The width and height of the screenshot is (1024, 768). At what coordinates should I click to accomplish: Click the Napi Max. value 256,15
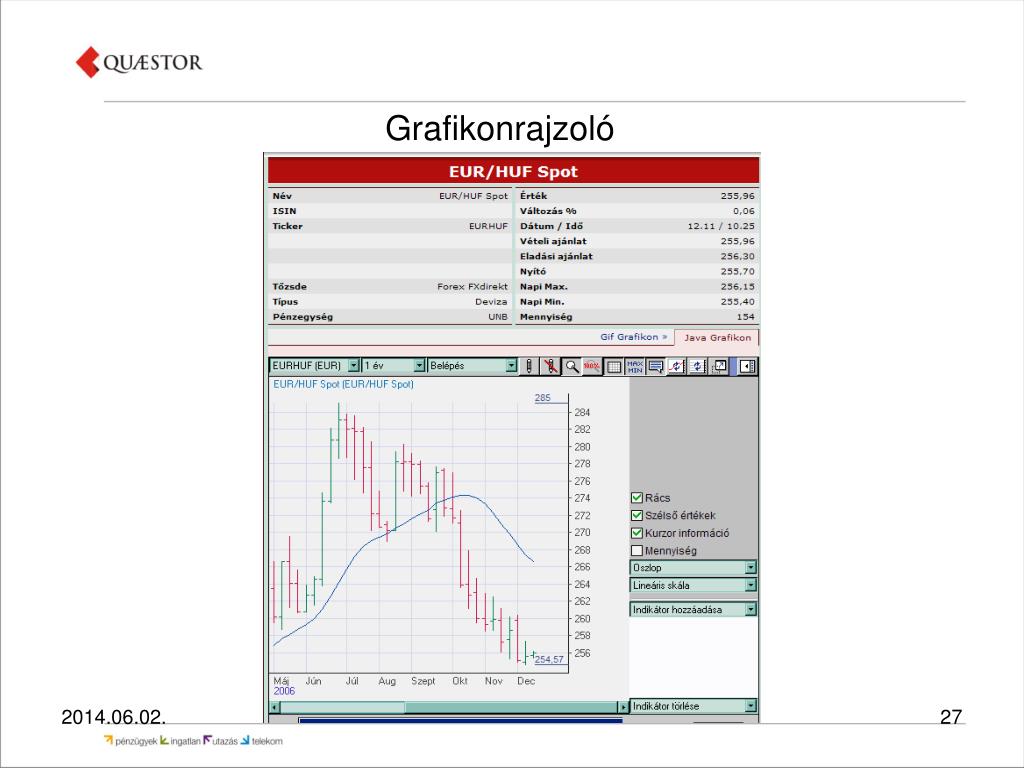[737, 287]
